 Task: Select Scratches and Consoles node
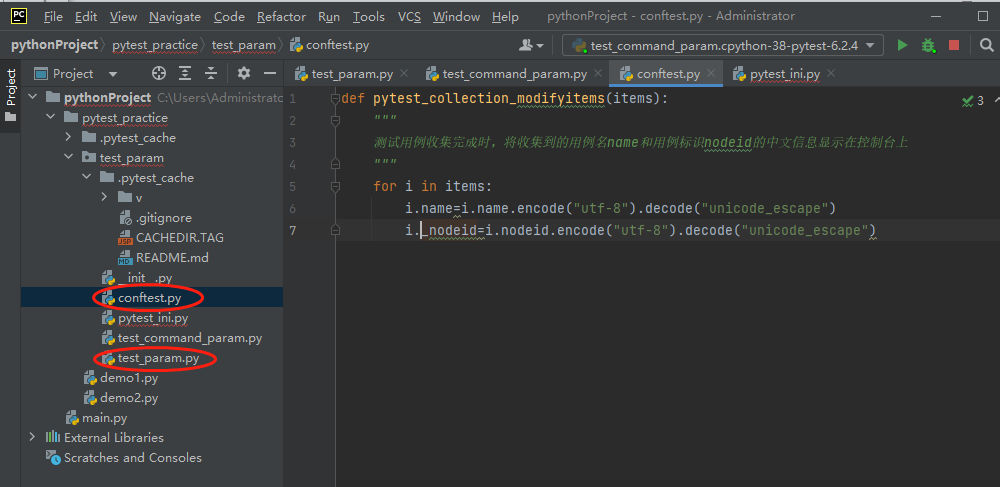[x=132, y=458]
